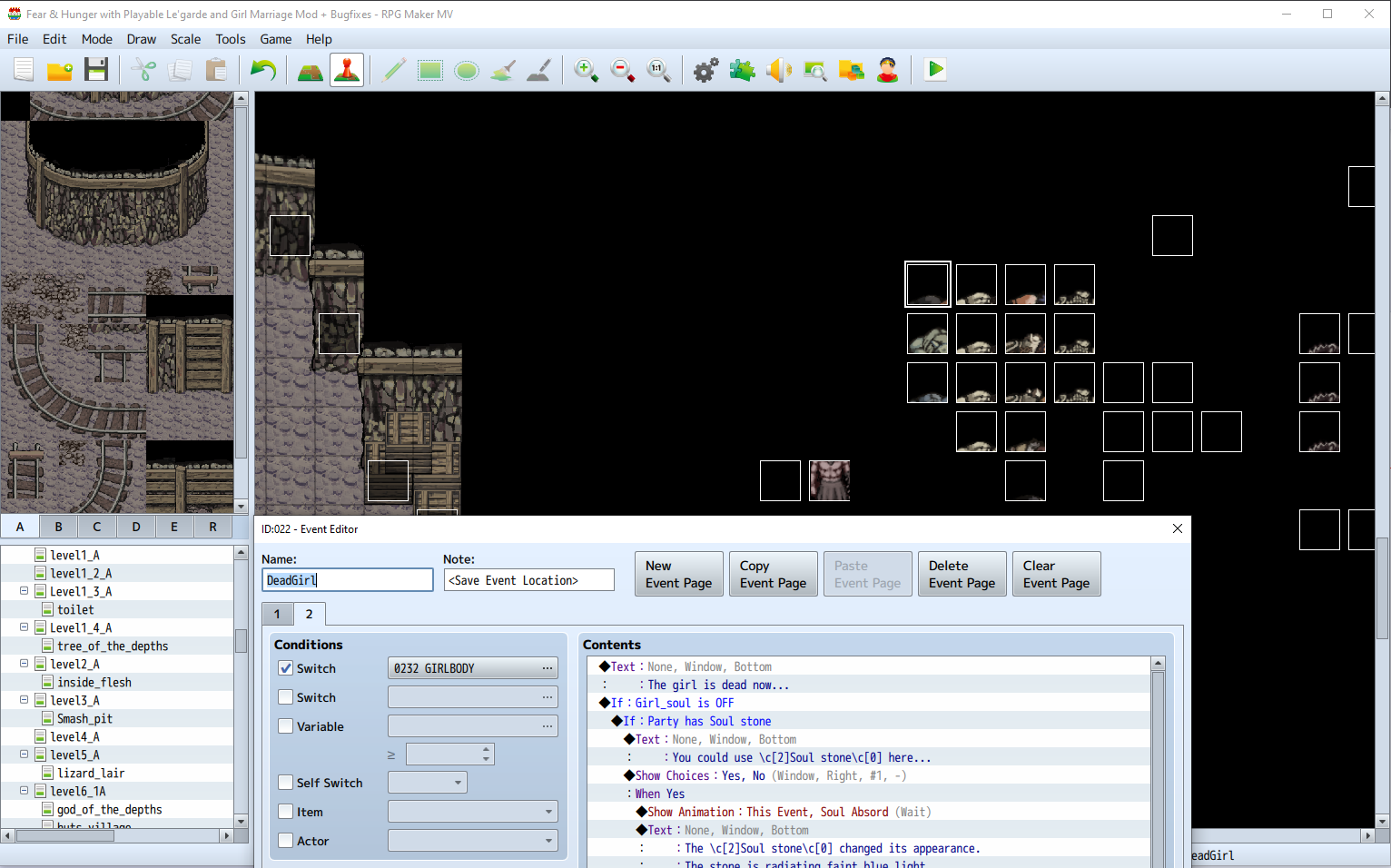Open the Plugin Manager puzzle icon
Viewport: 1391px width, 868px height.
point(743,70)
